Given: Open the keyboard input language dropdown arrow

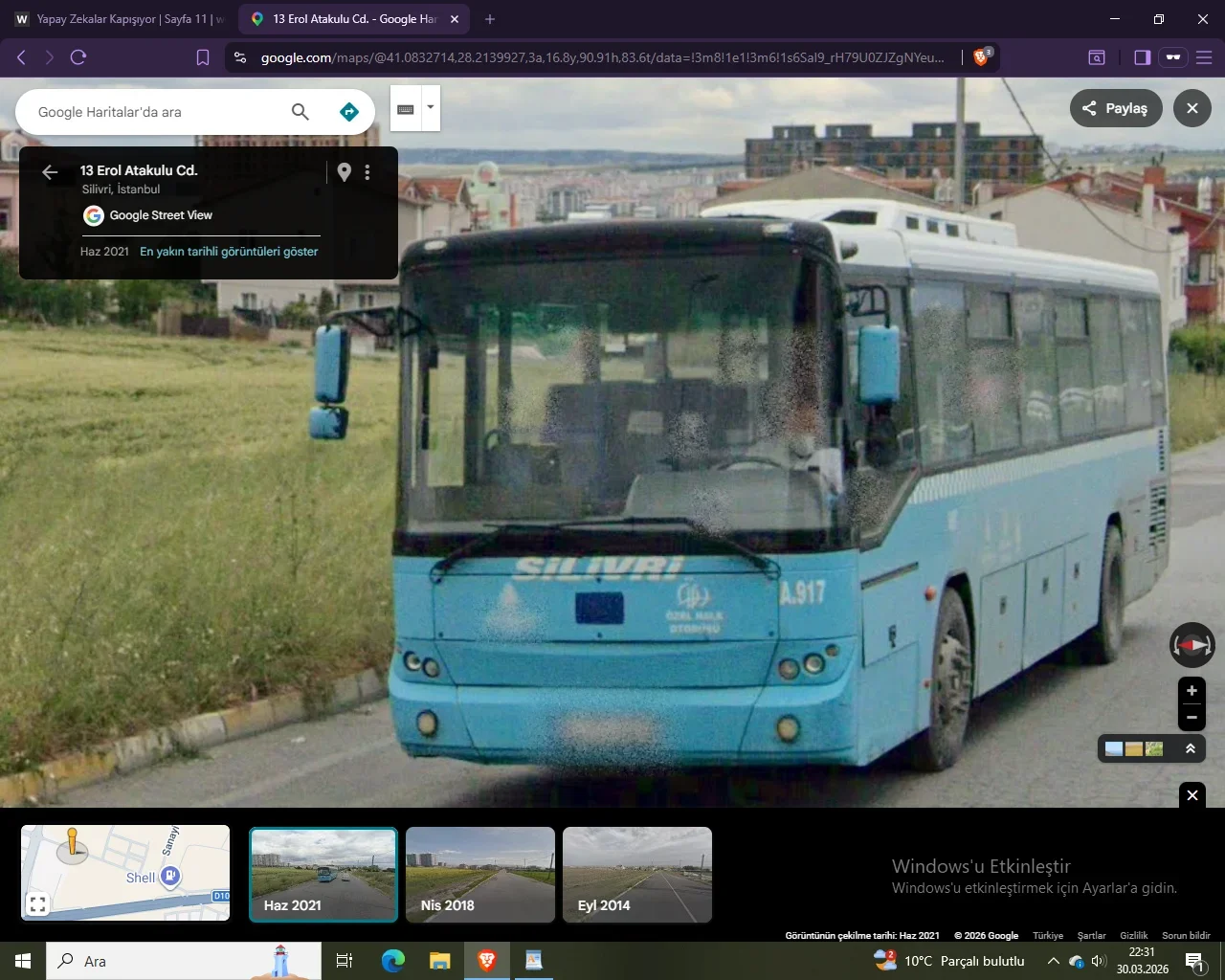Looking at the screenshot, I should tap(430, 107).
